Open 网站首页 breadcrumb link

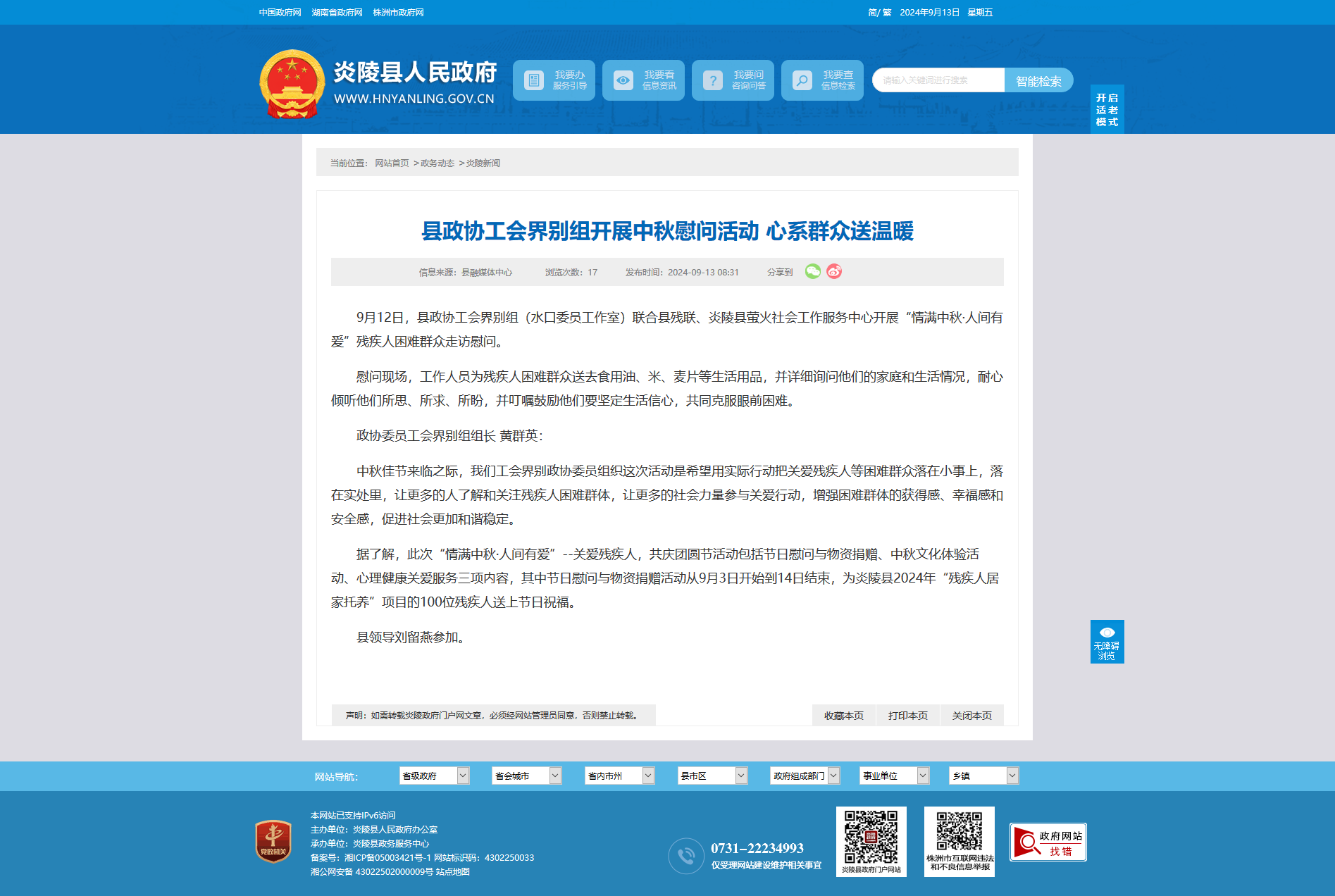click(x=392, y=163)
